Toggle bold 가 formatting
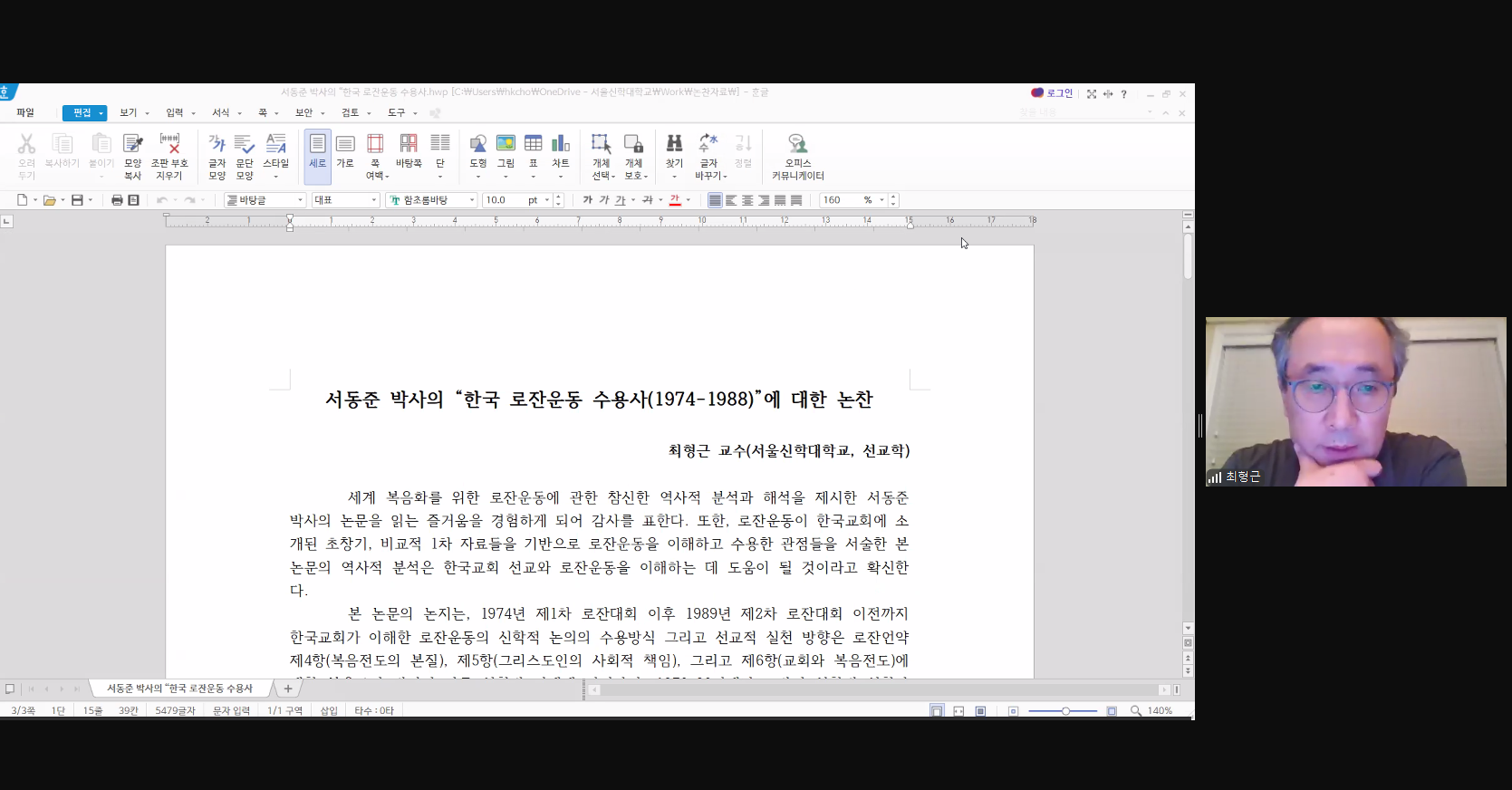 pyautogui.click(x=588, y=200)
